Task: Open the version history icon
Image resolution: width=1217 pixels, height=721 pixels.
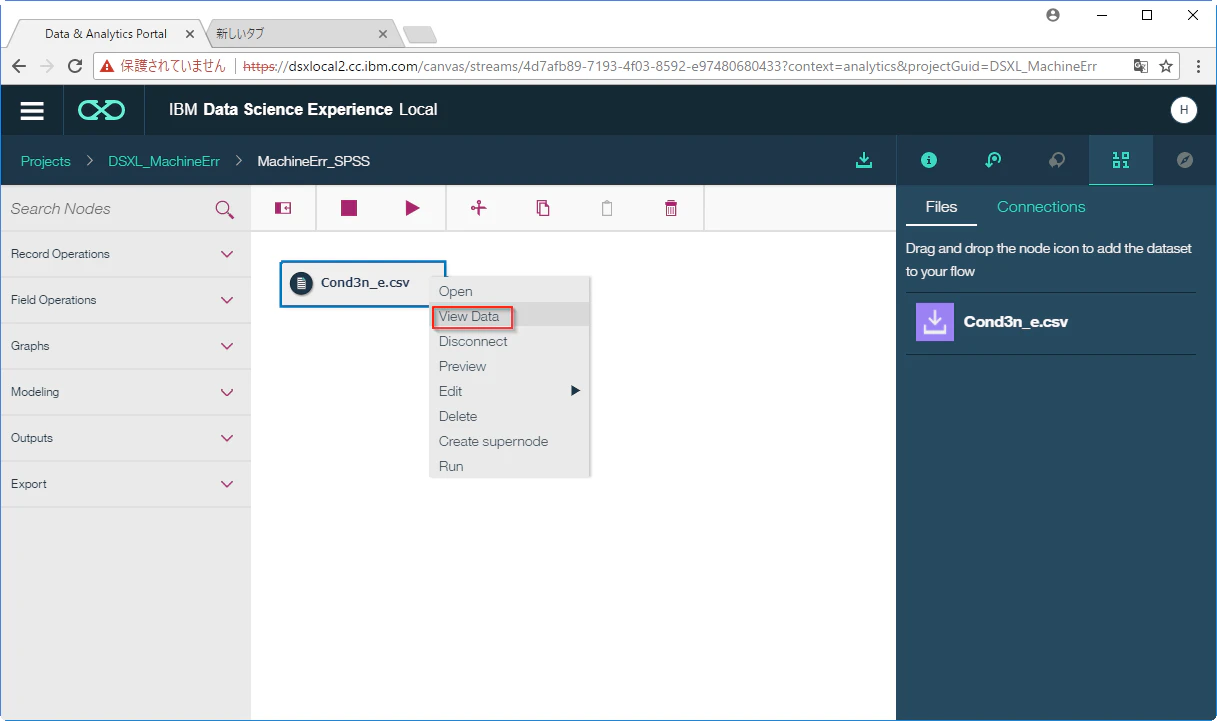Action: (993, 160)
